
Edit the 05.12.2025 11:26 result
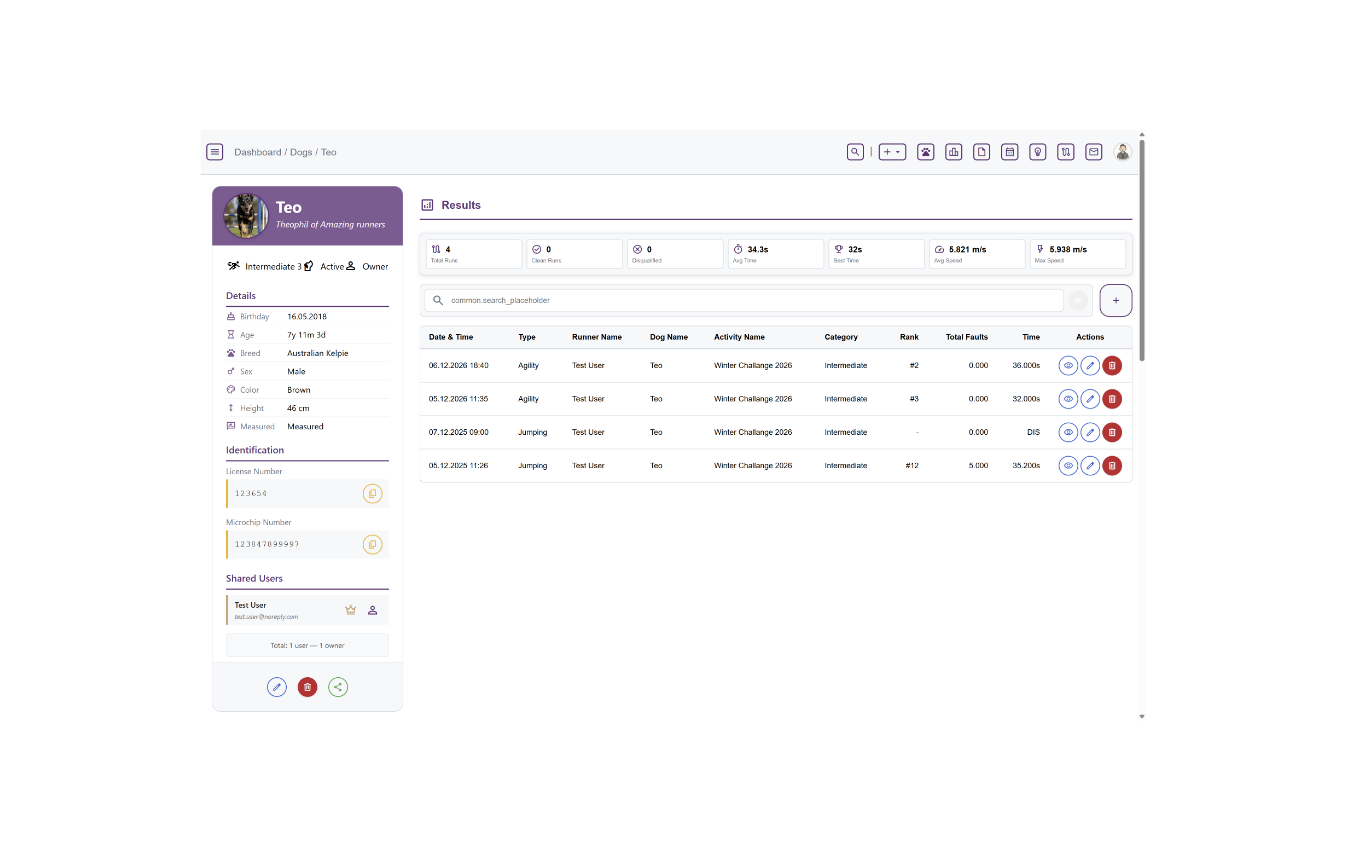(x=1090, y=466)
